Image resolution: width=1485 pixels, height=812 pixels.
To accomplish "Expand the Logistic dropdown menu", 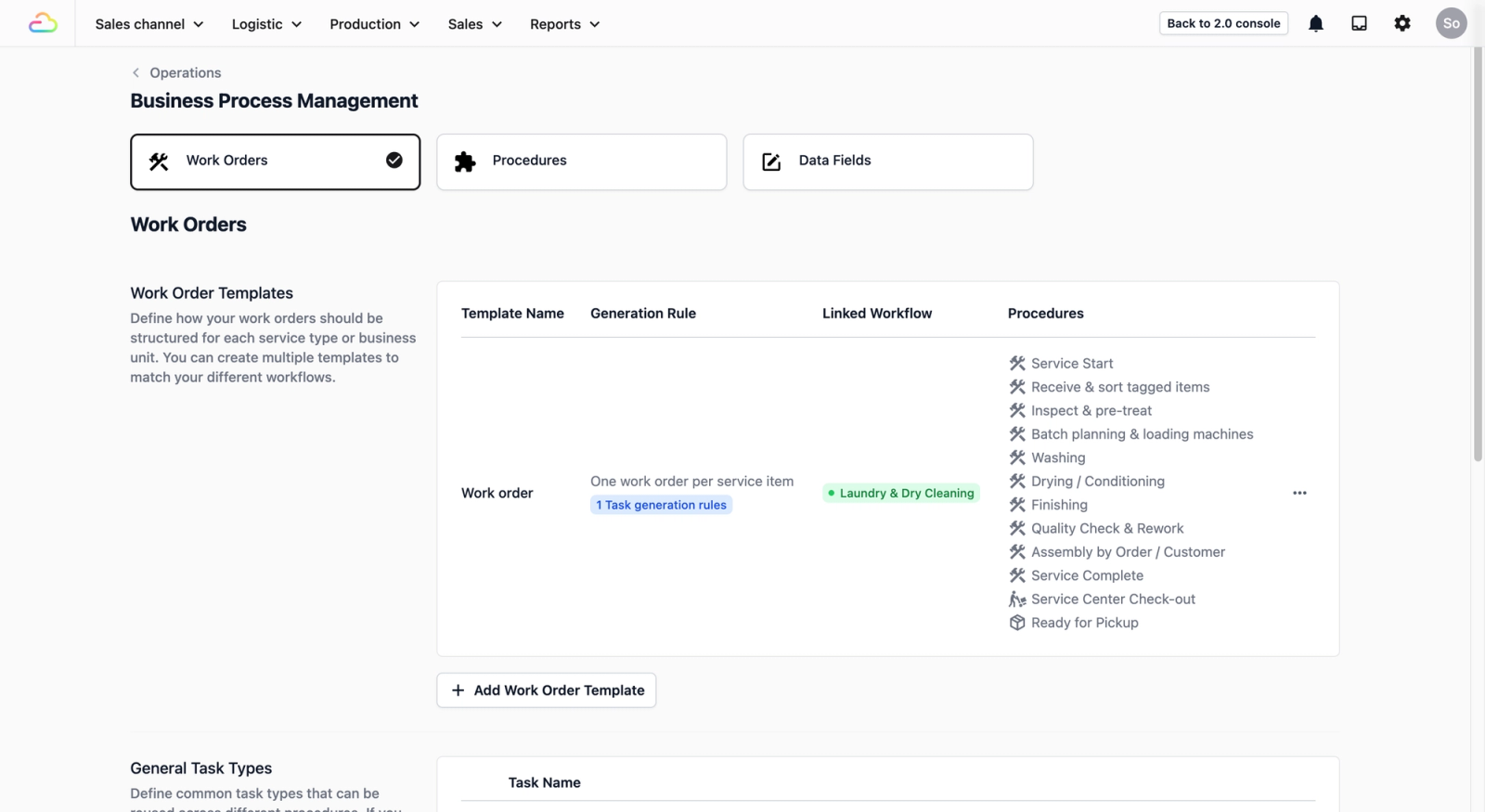I will click(266, 24).
